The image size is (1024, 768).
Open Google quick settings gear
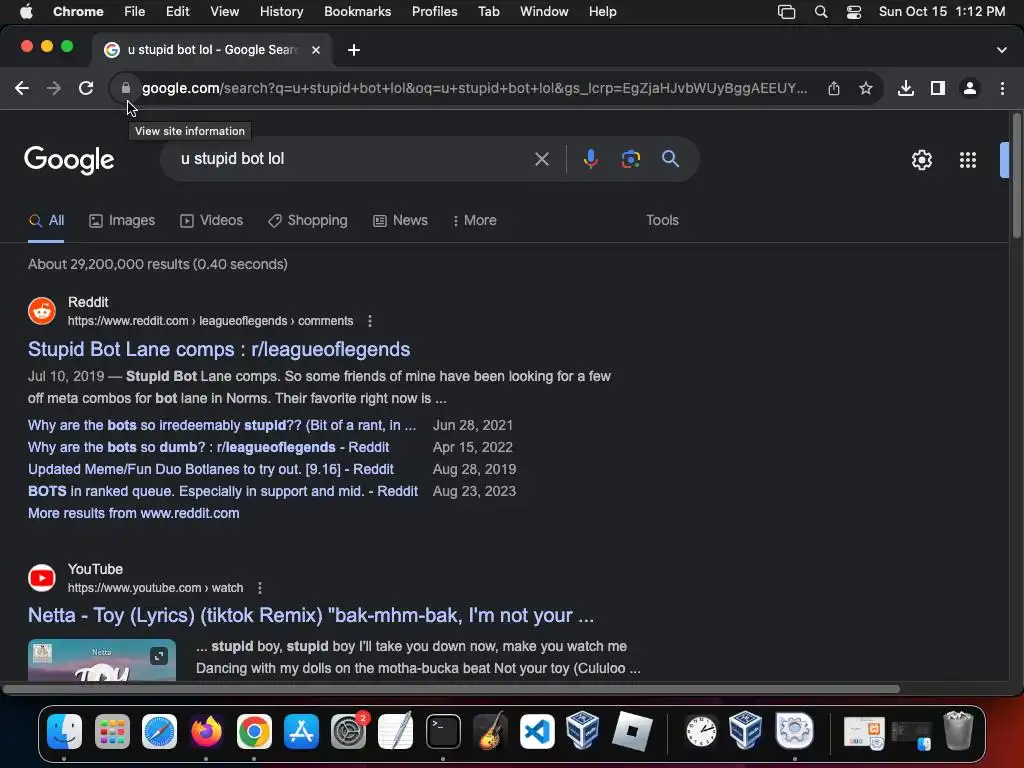click(x=921, y=160)
